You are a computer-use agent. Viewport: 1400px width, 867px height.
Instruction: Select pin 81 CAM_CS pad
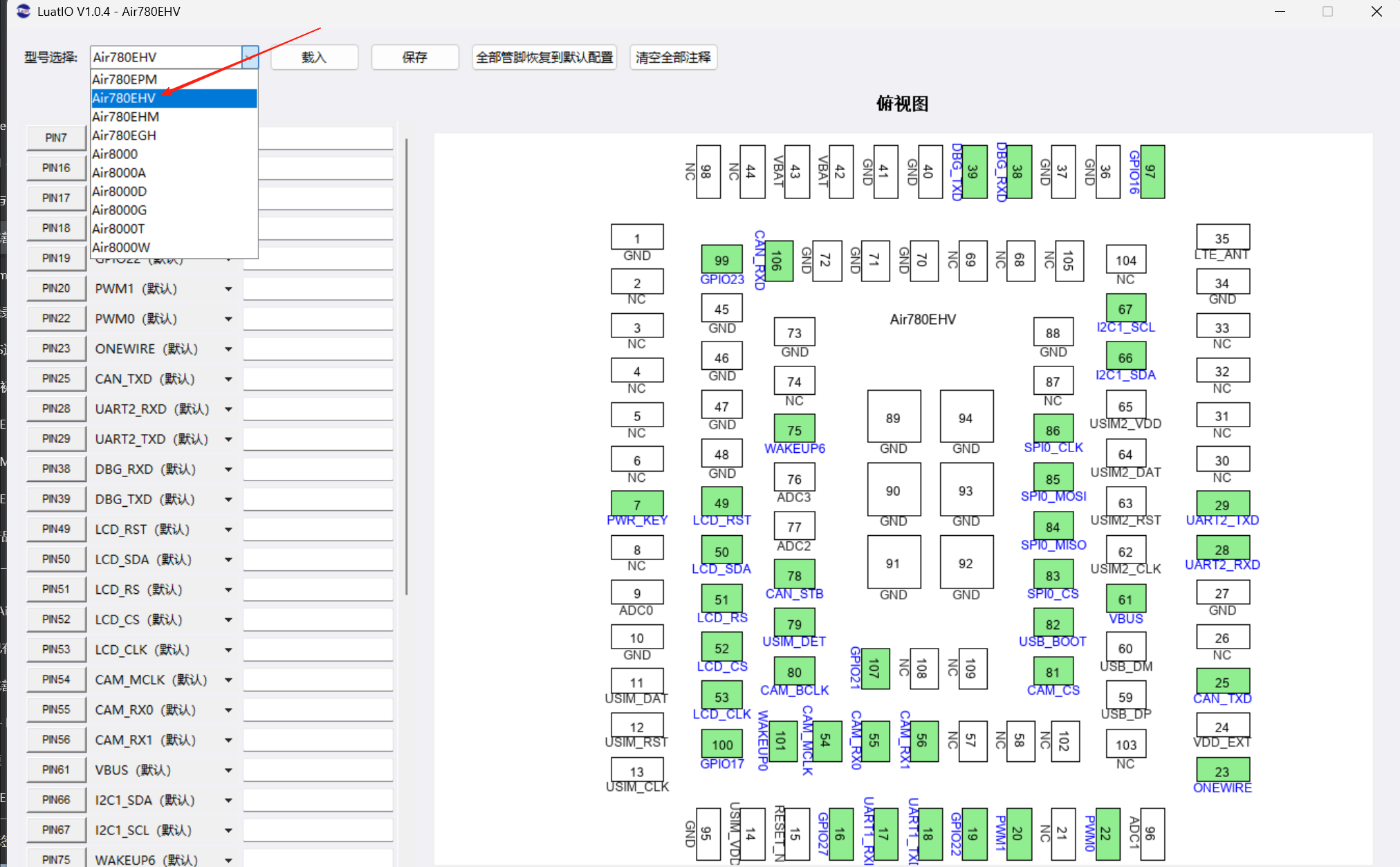[x=1053, y=671]
